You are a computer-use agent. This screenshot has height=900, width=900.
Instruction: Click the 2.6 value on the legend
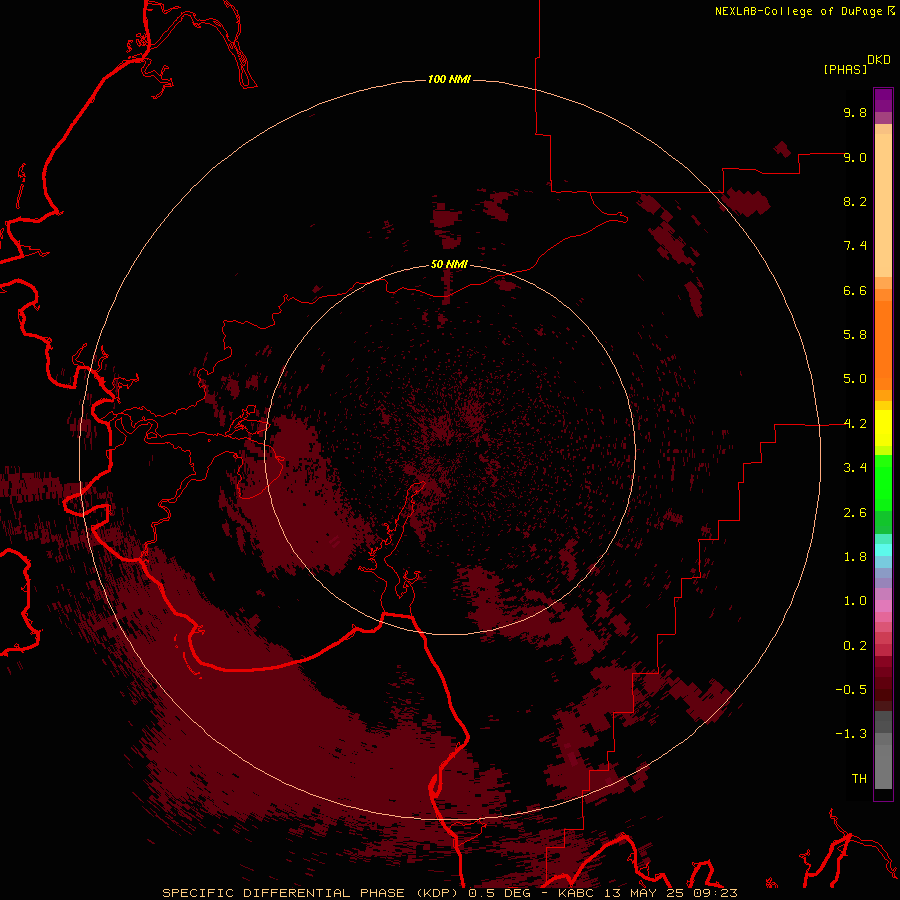click(855, 513)
